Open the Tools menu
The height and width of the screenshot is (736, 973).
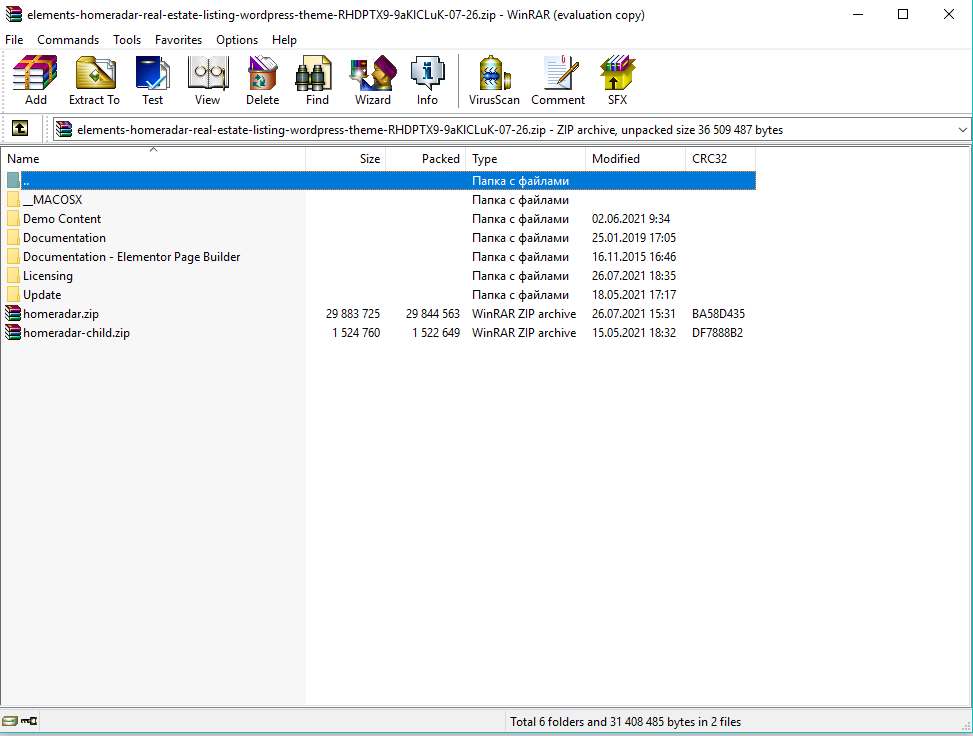[127, 40]
